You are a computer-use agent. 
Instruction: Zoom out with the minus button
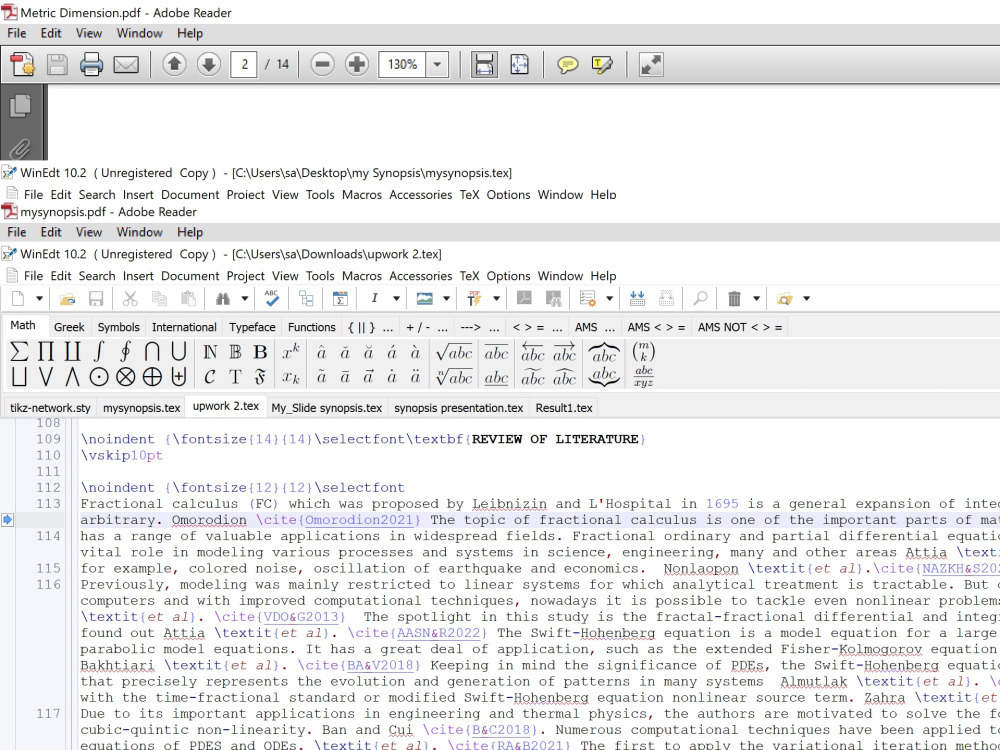322,64
